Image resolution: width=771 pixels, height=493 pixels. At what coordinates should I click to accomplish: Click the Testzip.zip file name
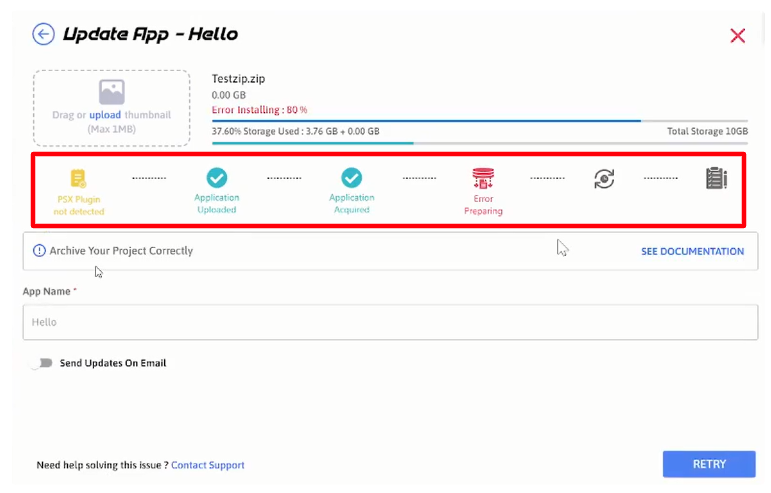click(x=238, y=79)
